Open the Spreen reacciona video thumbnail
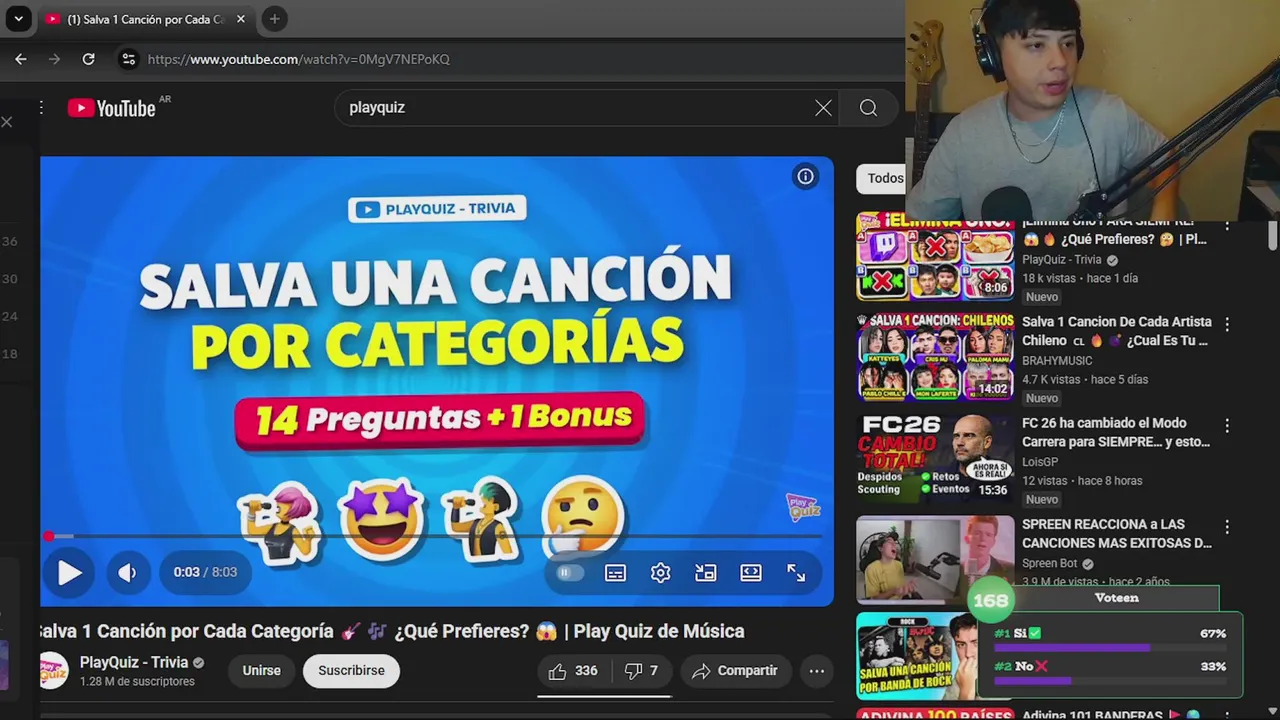 click(x=935, y=559)
